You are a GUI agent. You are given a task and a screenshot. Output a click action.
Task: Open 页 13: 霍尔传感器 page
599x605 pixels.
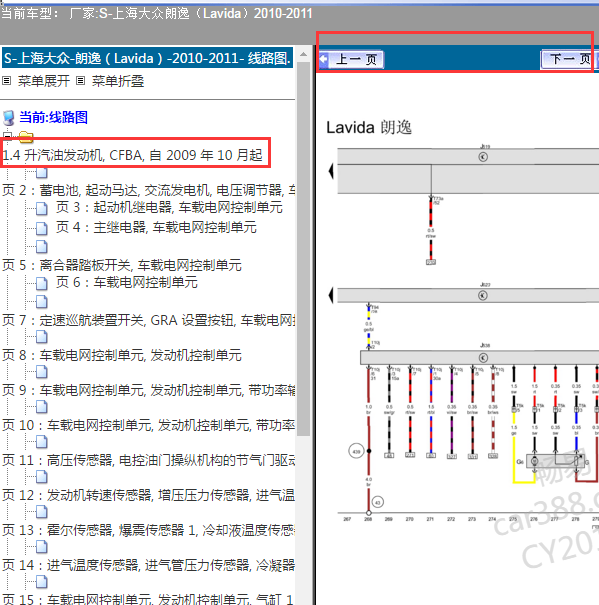pyautogui.click(x=148, y=530)
